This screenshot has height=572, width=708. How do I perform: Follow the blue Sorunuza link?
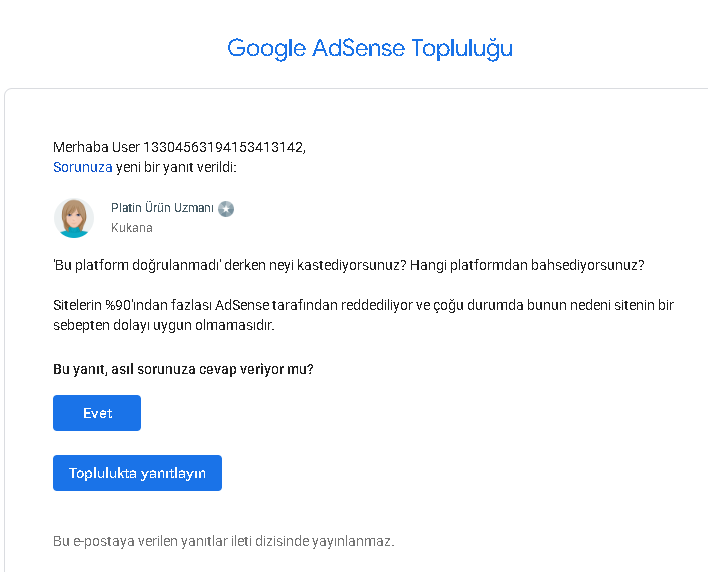click(x=83, y=167)
